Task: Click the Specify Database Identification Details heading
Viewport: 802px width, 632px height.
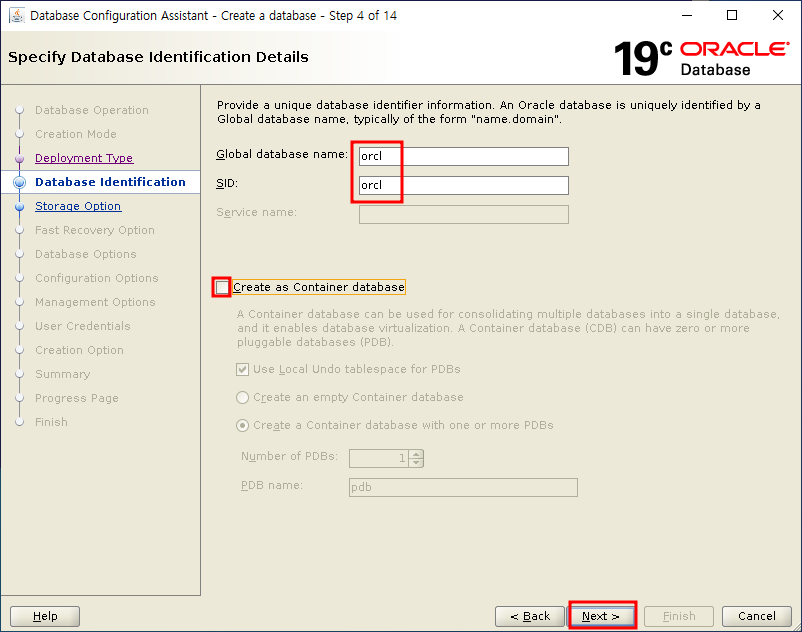Action: 158,57
